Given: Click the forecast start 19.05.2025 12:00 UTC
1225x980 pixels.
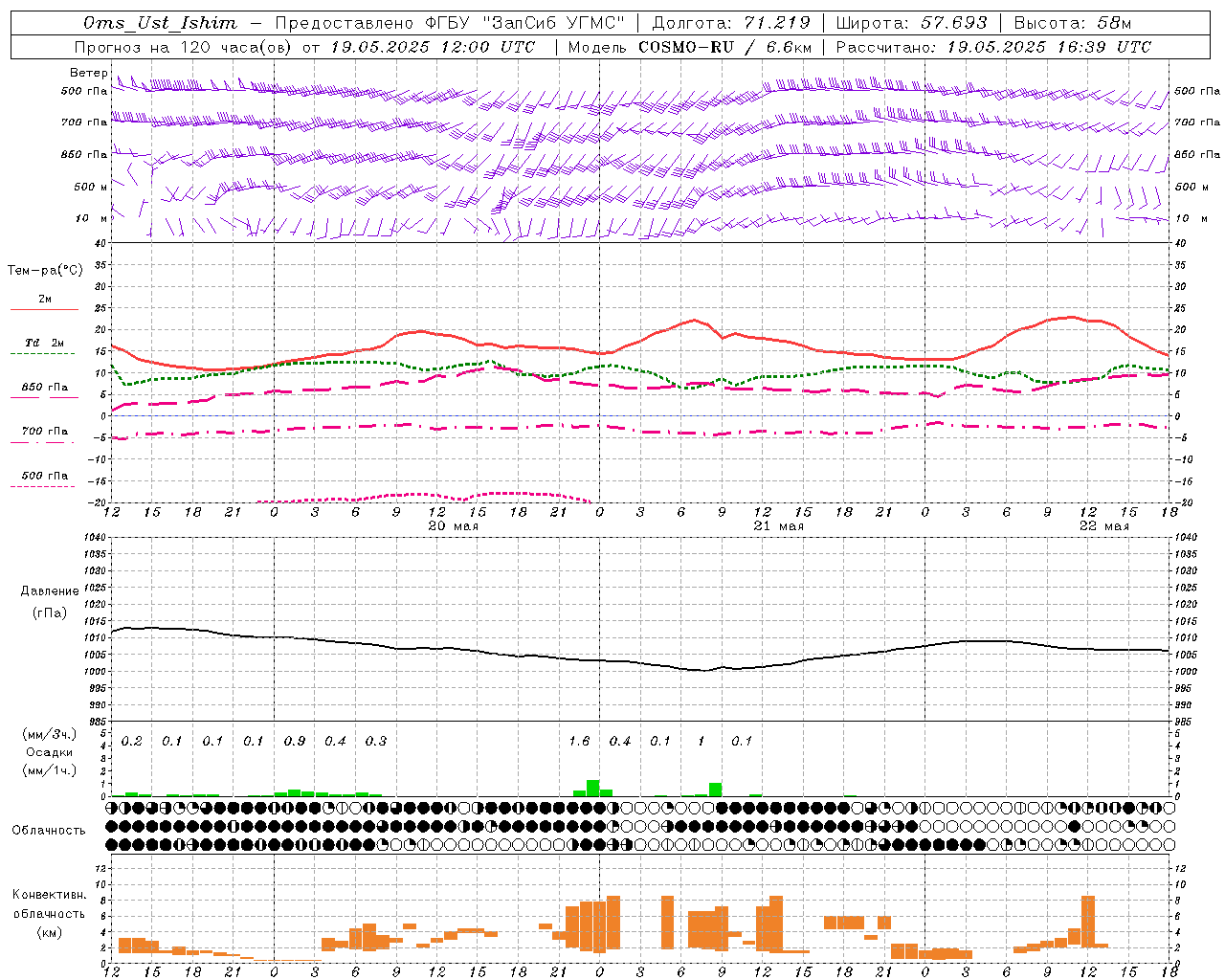Looking at the screenshot, I should click(433, 47).
